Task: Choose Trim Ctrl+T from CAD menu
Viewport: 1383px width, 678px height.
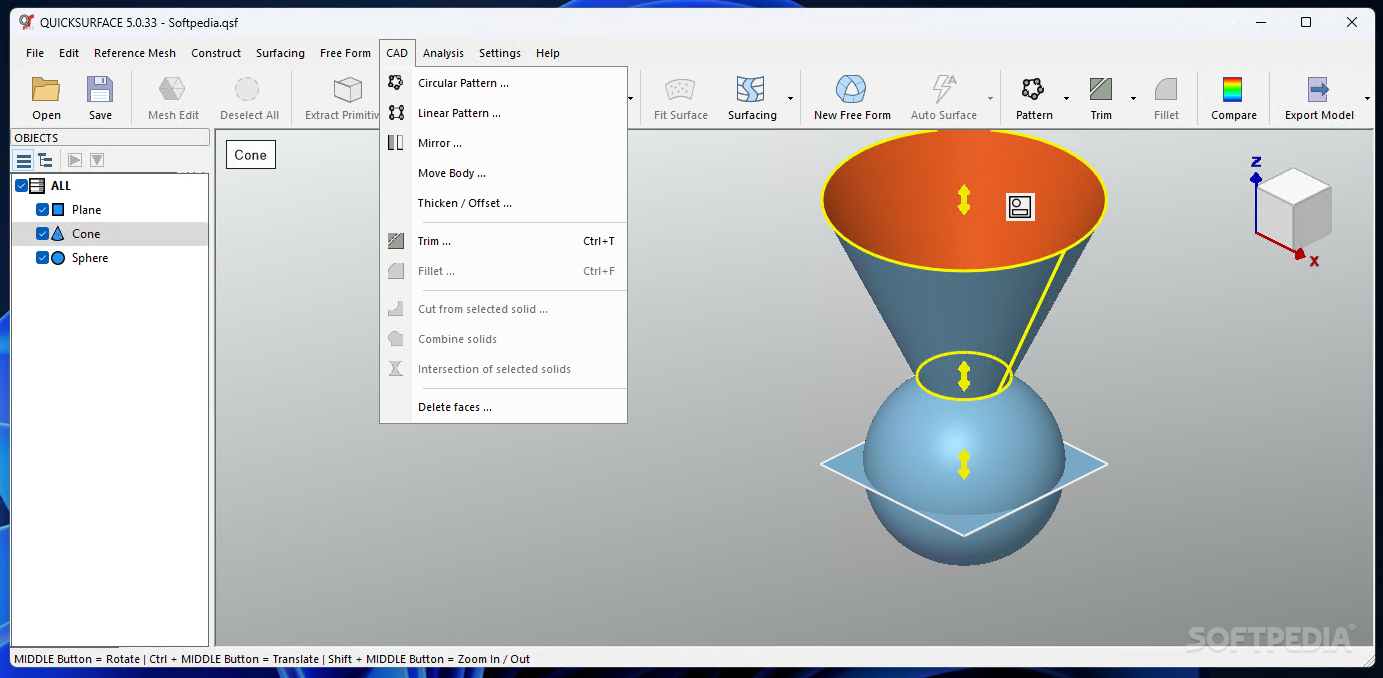Action: [503, 241]
